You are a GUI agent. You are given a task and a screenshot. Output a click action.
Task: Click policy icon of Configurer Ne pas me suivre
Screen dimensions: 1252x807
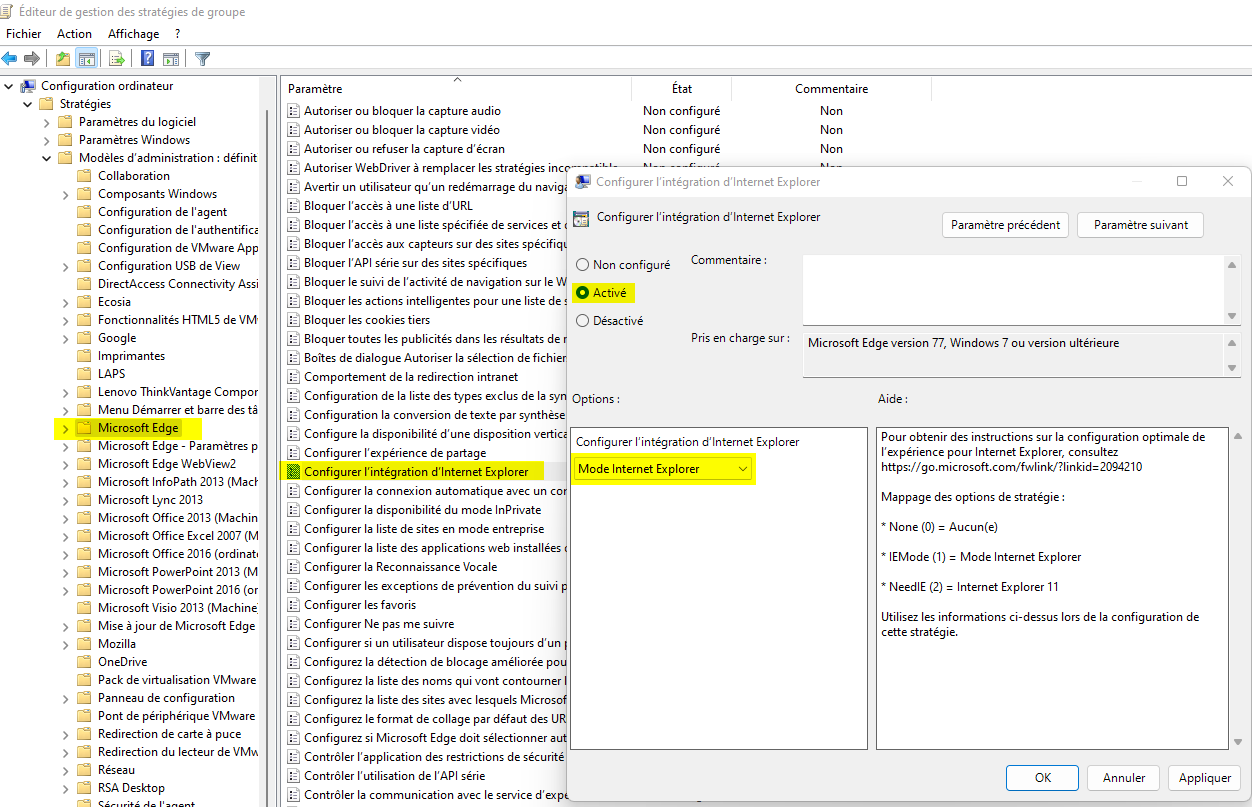click(x=294, y=624)
